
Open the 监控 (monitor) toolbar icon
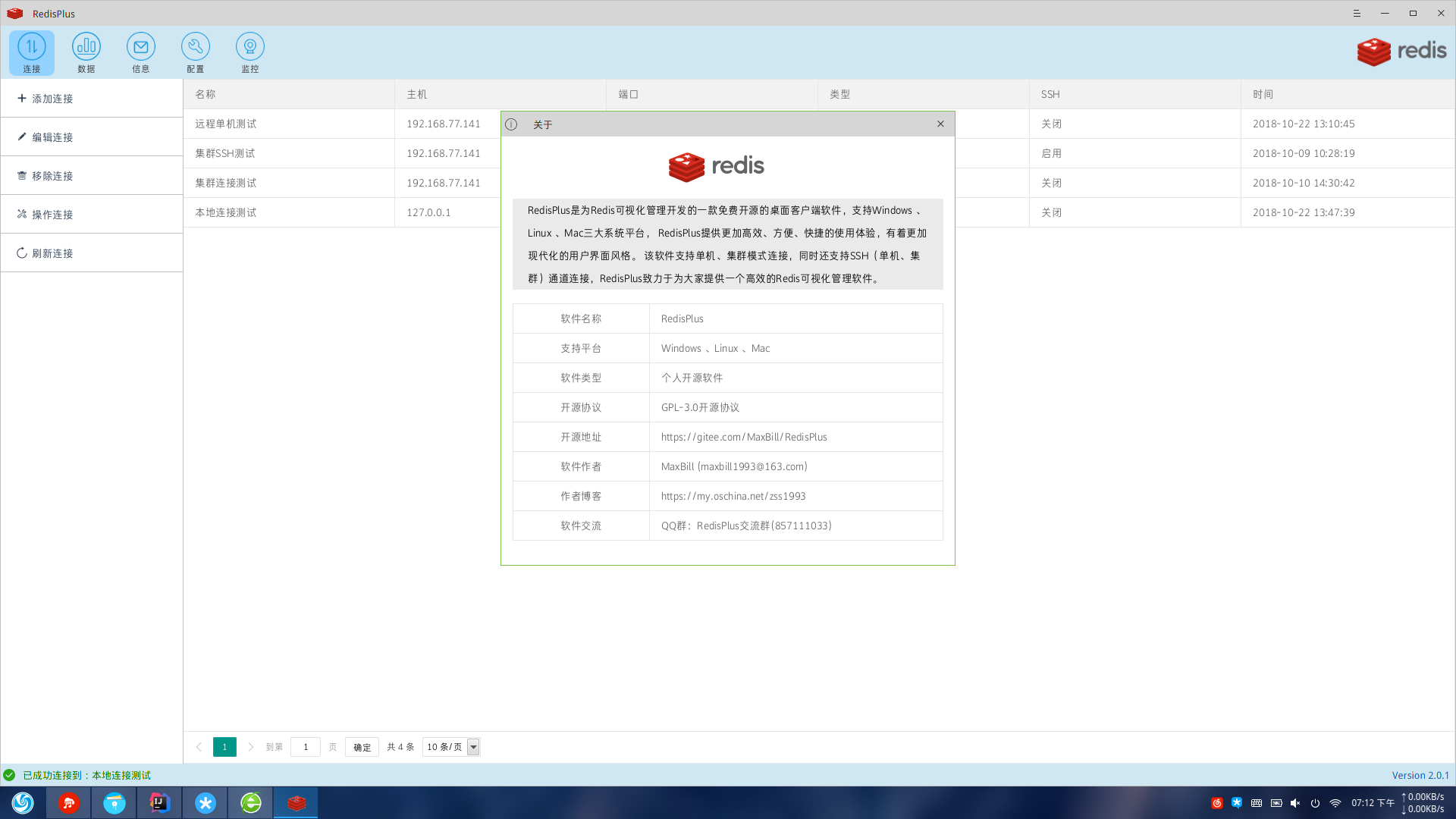click(250, 53)
